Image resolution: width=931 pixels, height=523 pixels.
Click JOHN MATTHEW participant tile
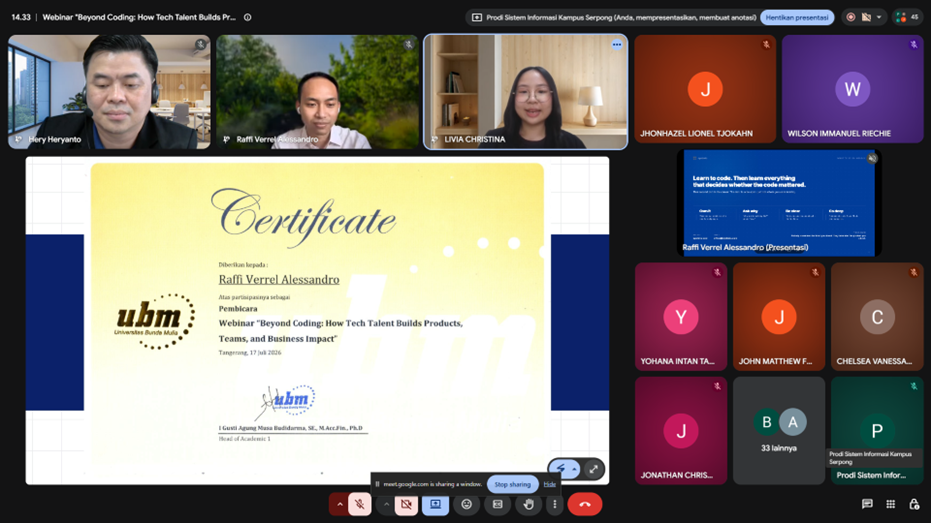(779, 316)
